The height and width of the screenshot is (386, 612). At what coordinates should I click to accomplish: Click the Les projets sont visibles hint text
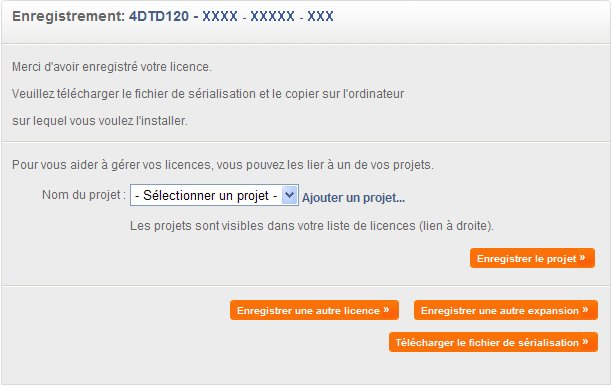click(x=312, y=226)
